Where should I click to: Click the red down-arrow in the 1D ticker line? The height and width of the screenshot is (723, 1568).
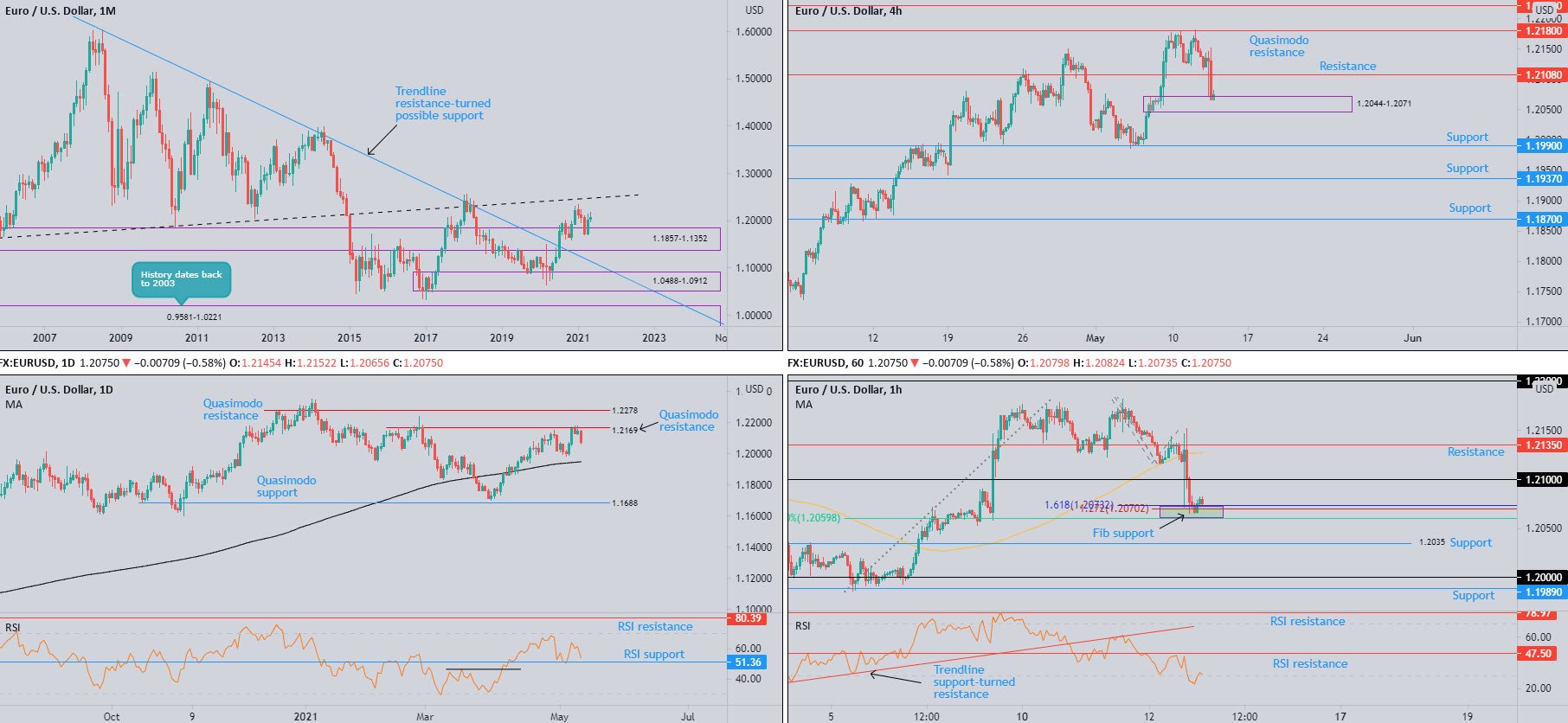126,363
